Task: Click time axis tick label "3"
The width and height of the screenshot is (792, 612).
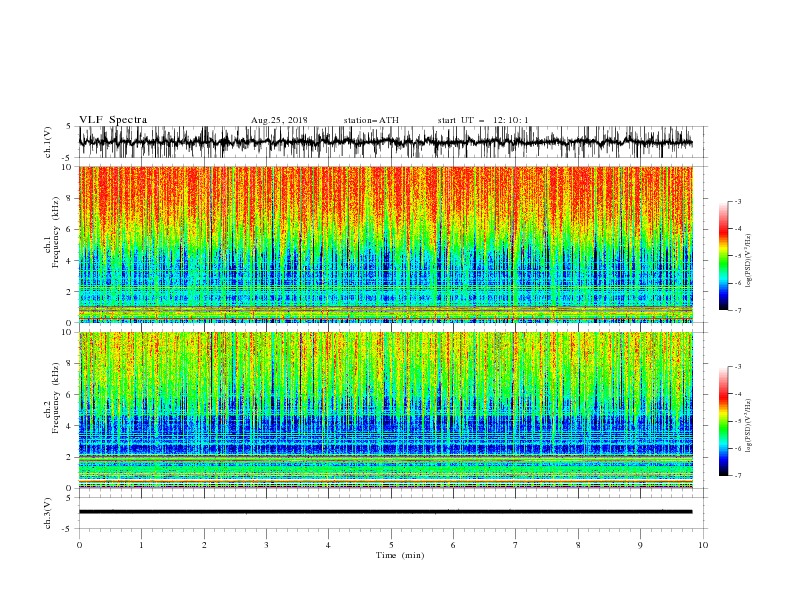Action: pyautogui.click(x=266, y=545)
